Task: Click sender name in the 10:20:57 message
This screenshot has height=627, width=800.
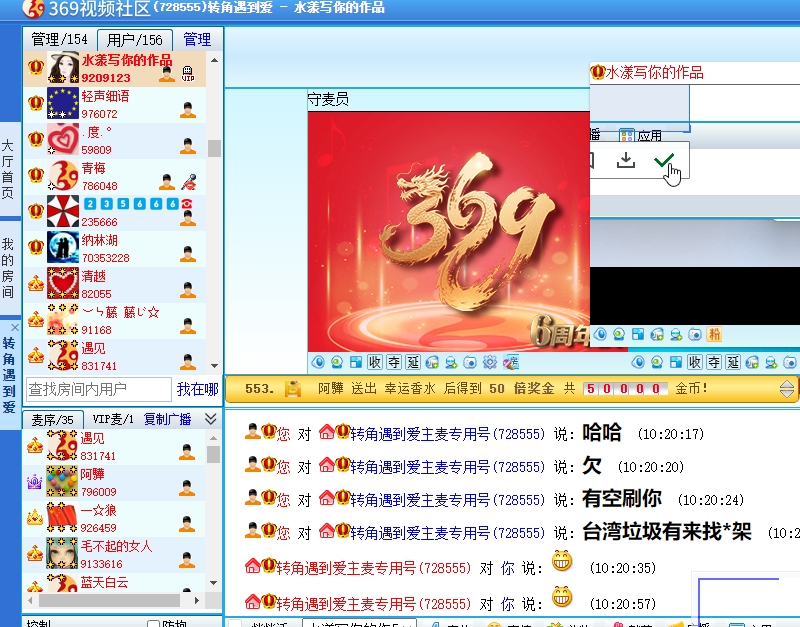Action: [373, 604]
